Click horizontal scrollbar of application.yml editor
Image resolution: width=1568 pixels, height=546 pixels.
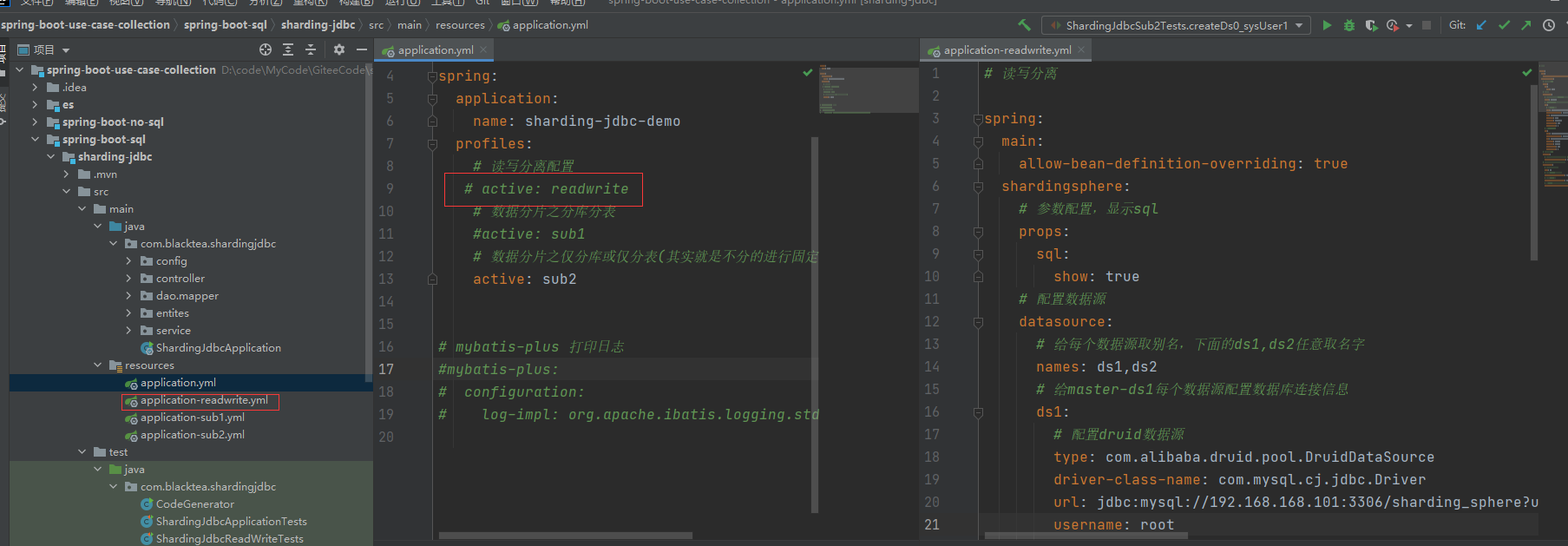566,536
